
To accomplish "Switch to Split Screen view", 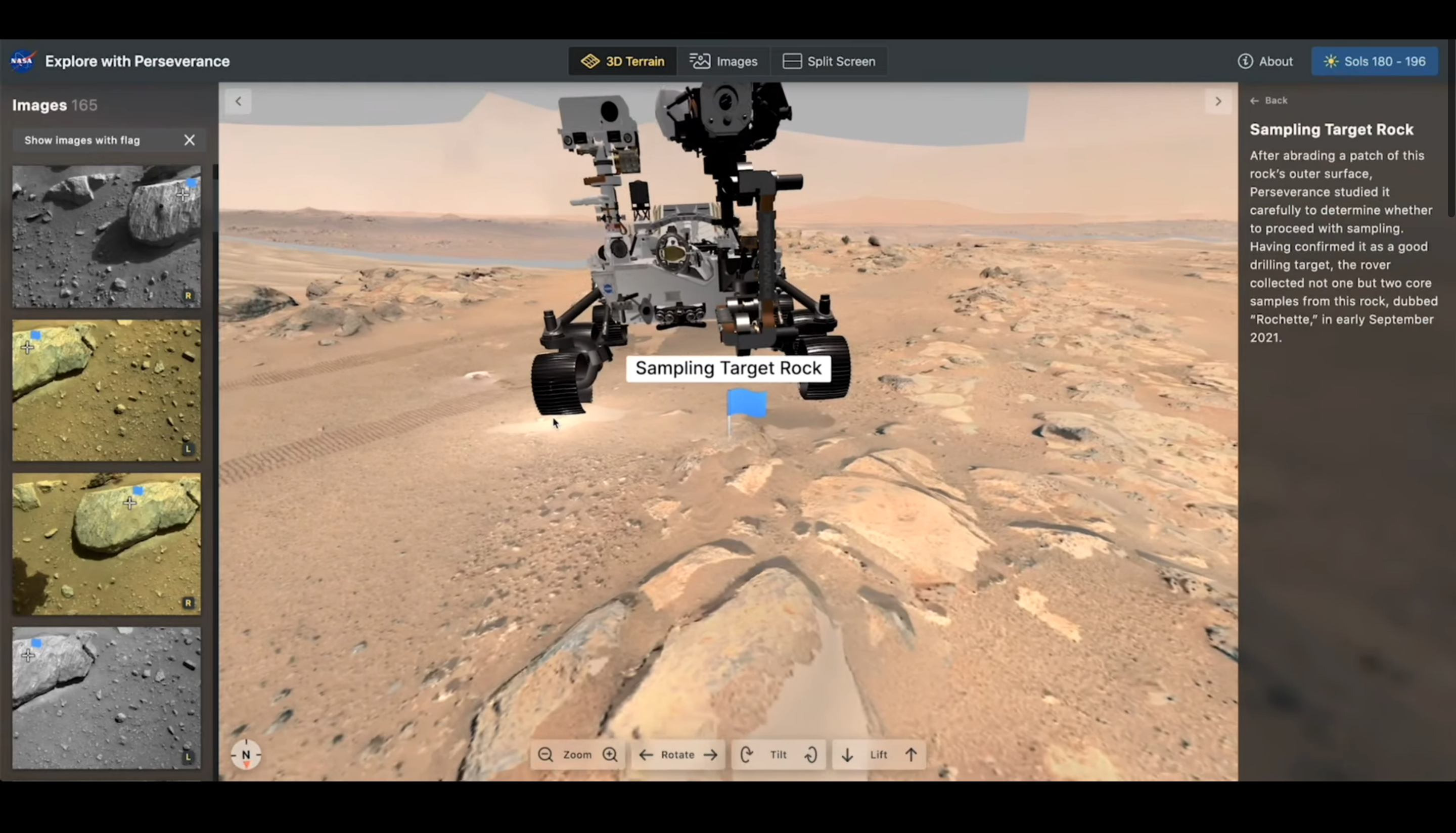I will 829,61.
